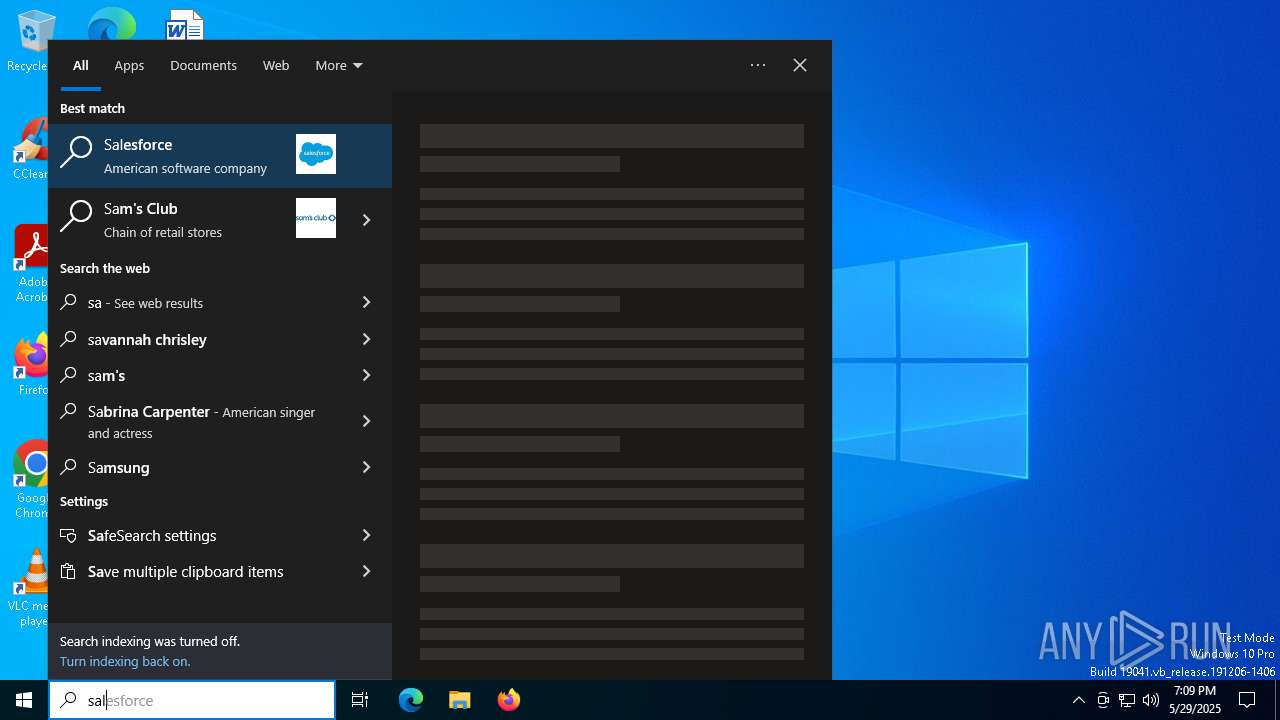1280x720 pixels.
Task: Select the Sabrina Carpenter web suggestion
Action: pos(195,421)
